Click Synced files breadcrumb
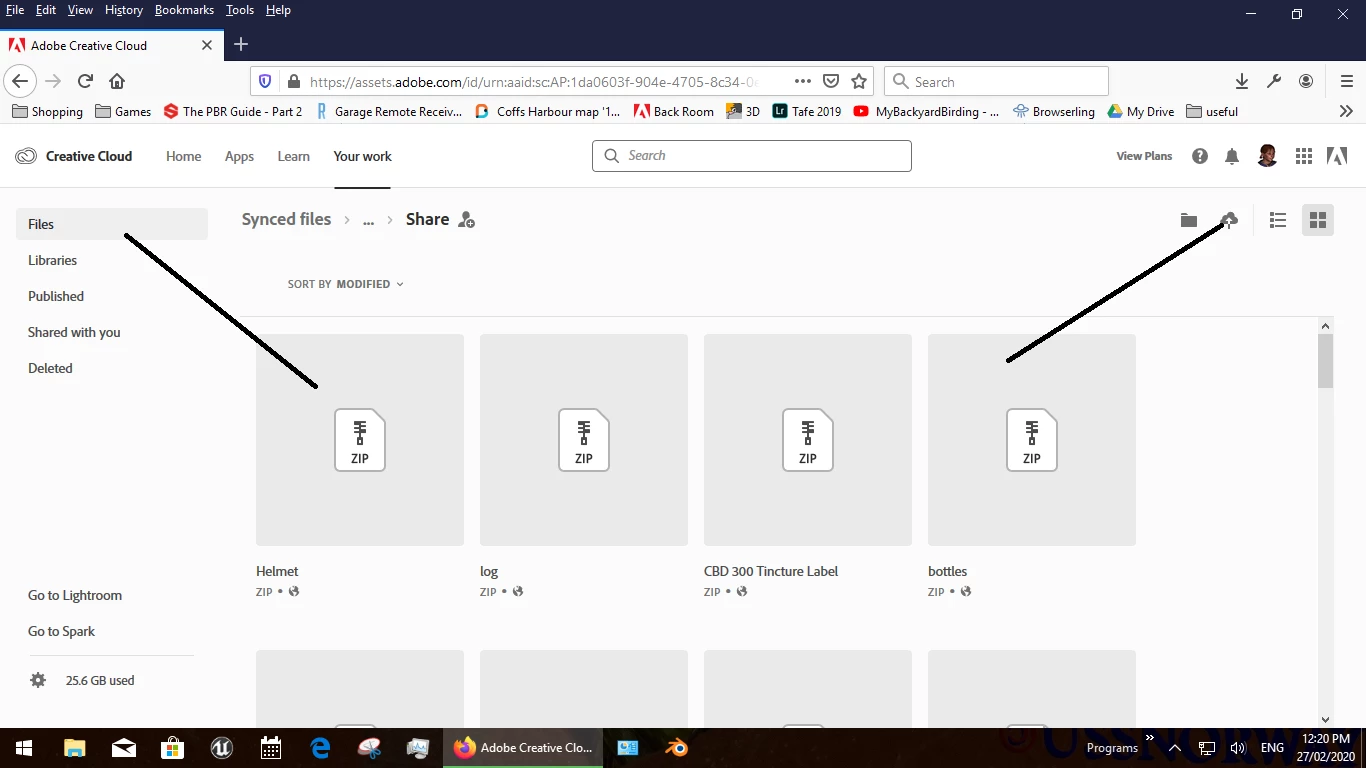This screenshot has height=768, width=1366. (286, 219)
